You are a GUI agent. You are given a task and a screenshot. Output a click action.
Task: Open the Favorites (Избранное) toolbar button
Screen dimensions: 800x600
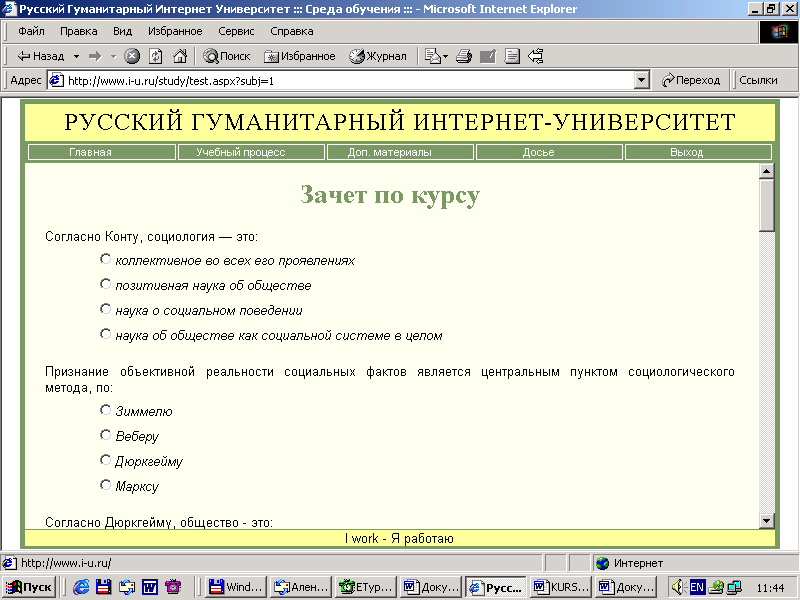299,56
